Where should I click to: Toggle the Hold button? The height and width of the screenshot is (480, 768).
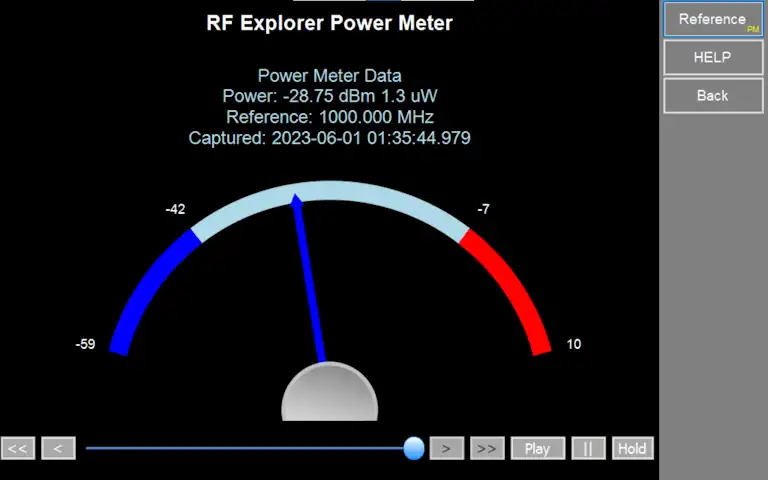click(632, 448)
